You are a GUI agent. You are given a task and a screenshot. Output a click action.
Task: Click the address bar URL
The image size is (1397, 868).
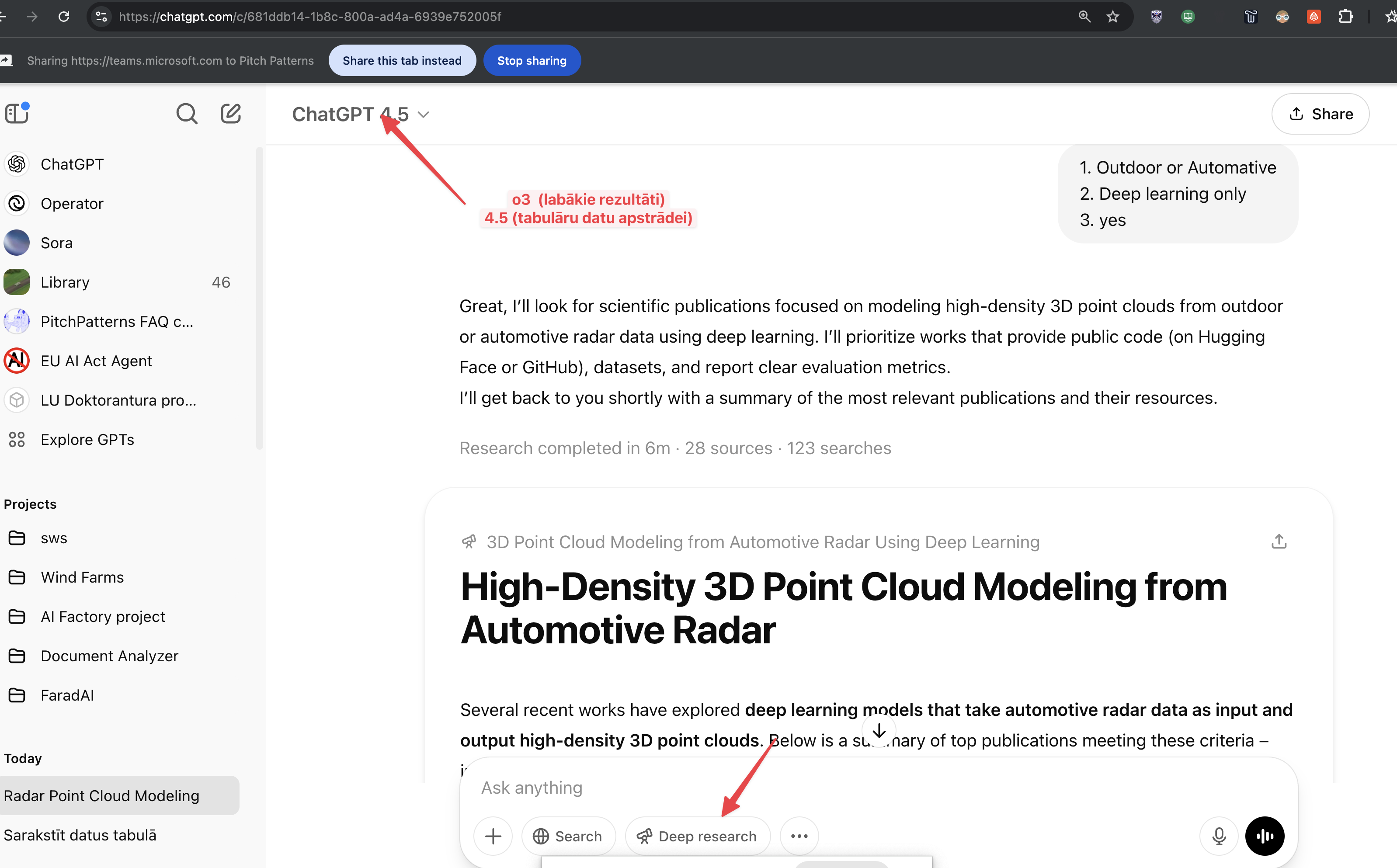(x=310, y=17)
